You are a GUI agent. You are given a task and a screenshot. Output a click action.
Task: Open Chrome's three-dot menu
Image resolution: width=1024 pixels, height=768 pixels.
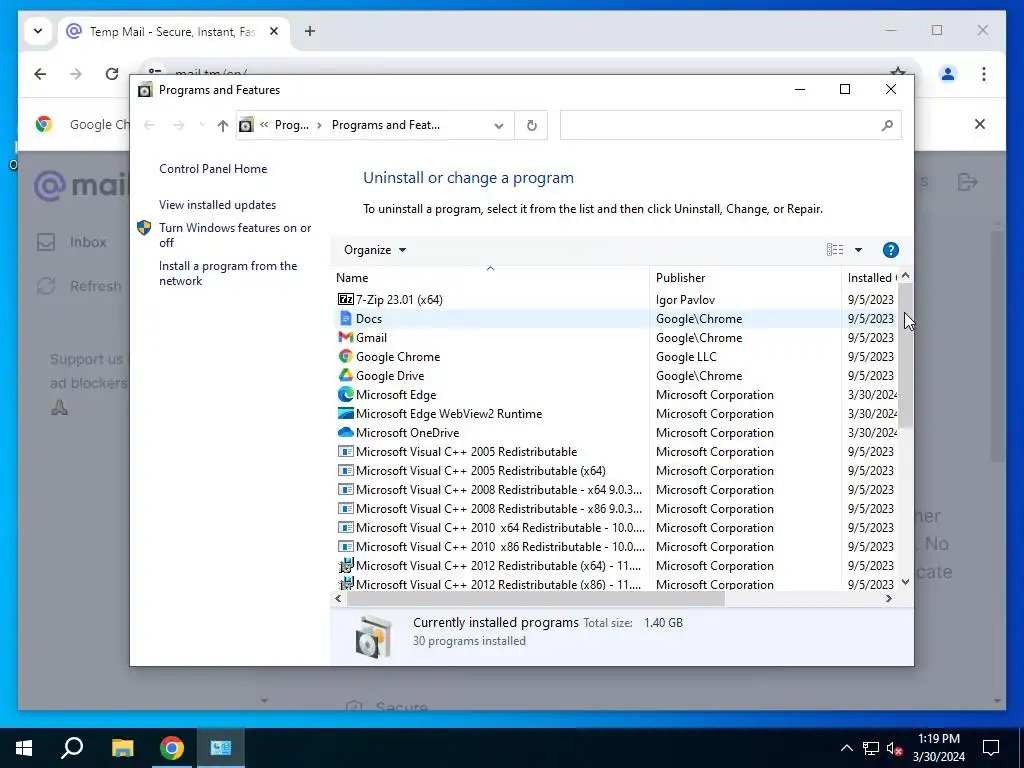click(x=984, y=74)
